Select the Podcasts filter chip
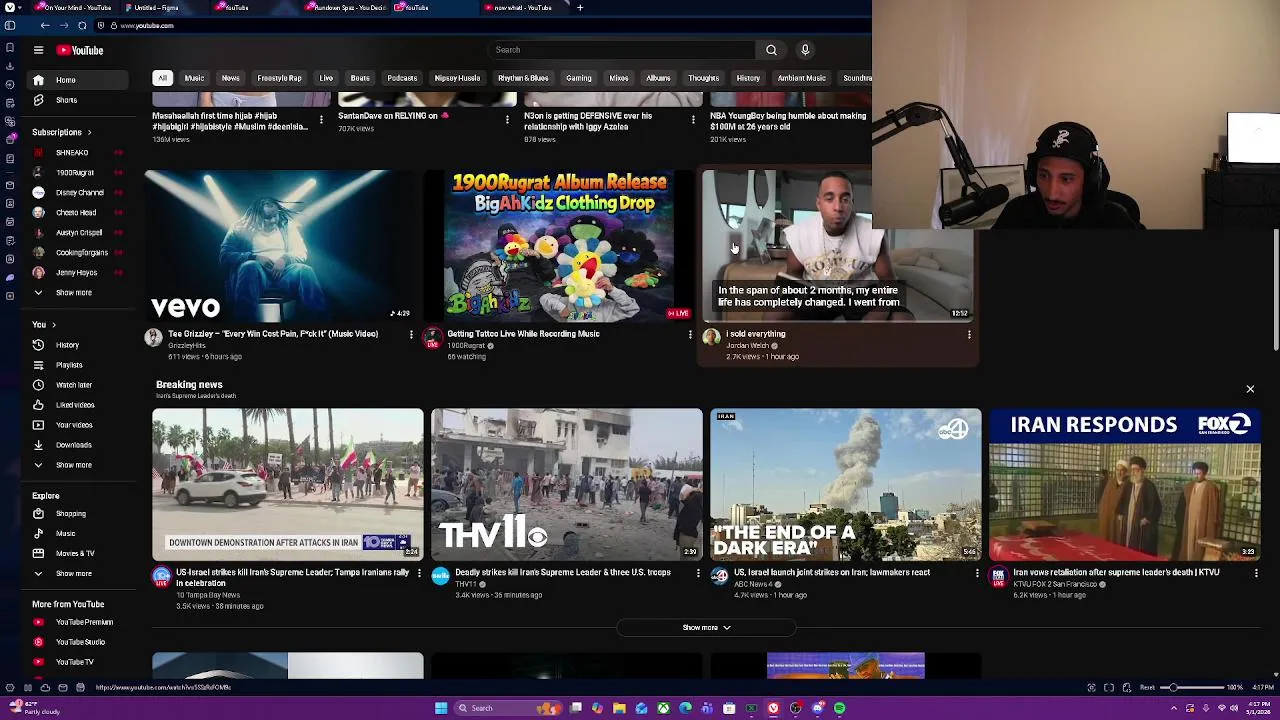The width and height of the screenshot is (1280, 720). coord(402,78)
